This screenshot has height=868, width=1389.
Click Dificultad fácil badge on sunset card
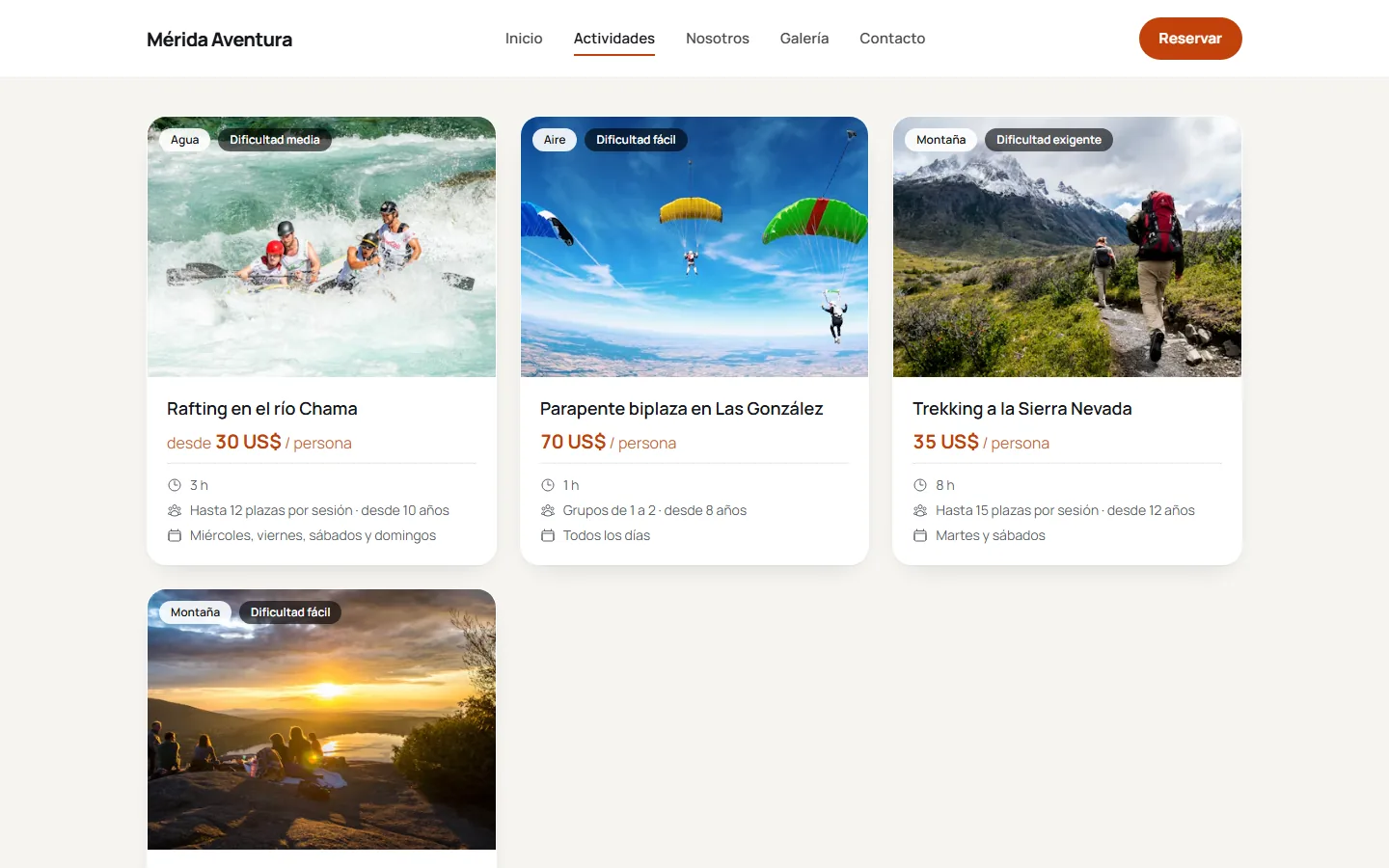[x=290, y=612]
